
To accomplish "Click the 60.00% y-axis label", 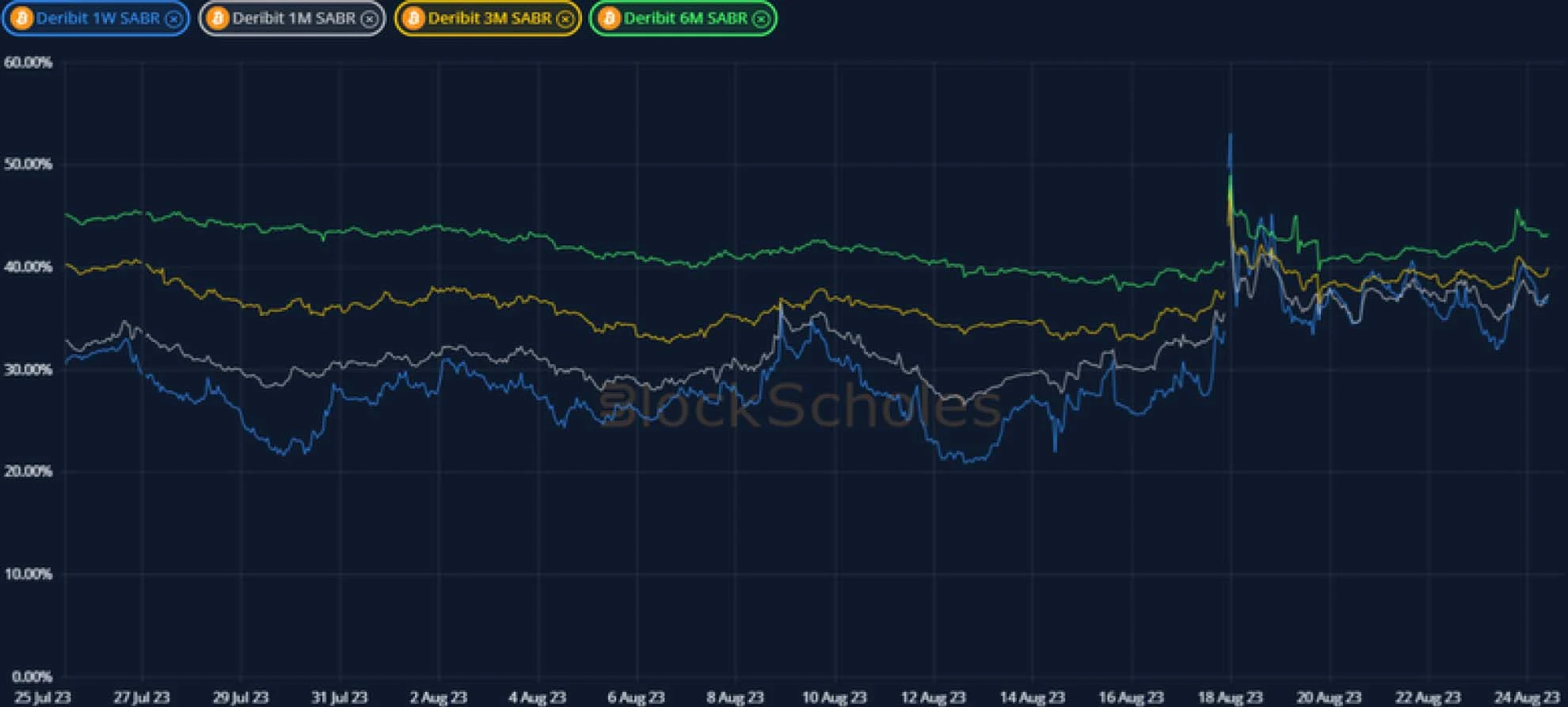I will point(28,63).
